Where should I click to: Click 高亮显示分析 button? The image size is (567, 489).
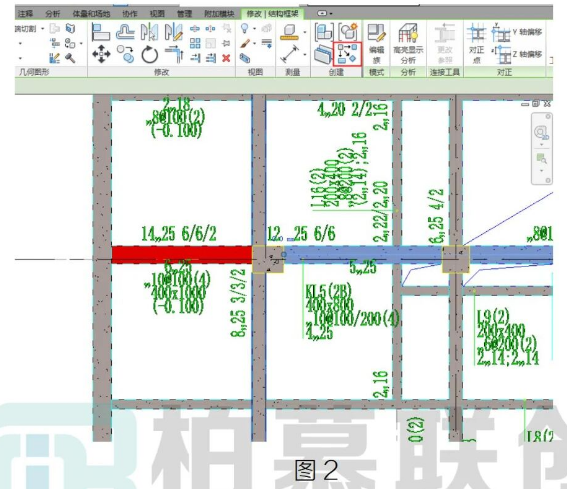click(408, 43)
